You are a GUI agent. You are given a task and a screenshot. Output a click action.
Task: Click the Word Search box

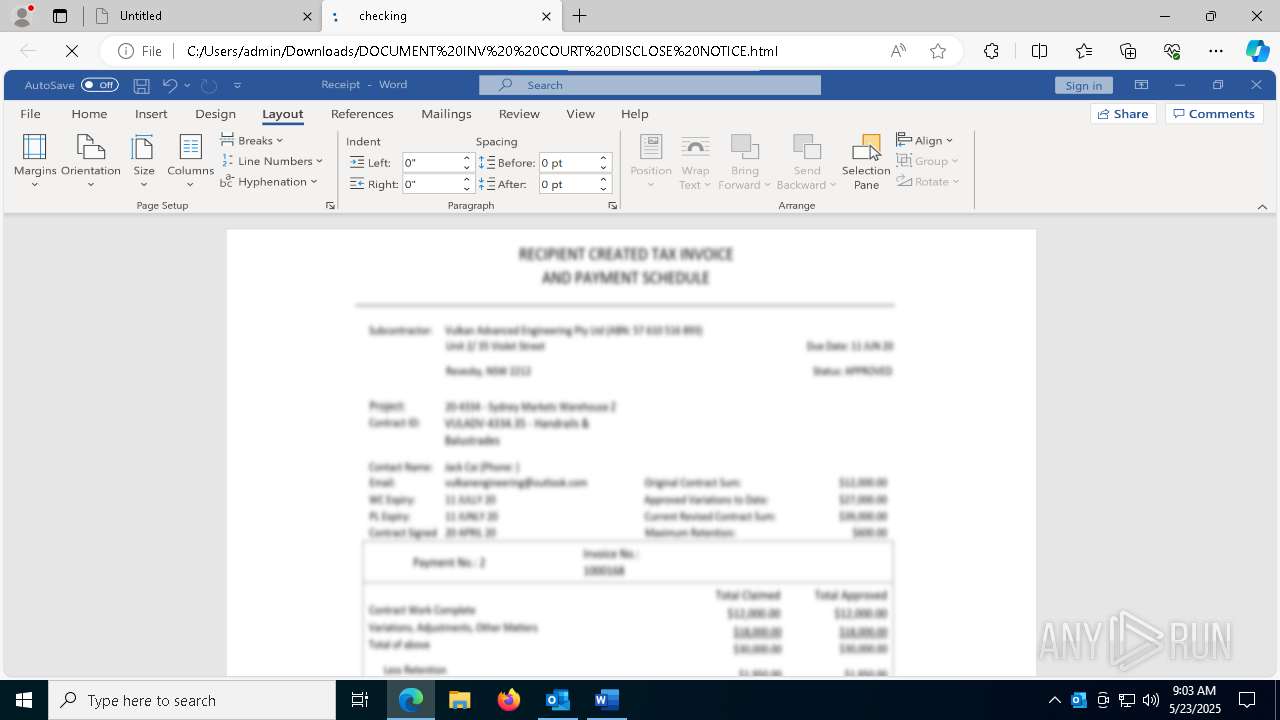pyautogui.click(x=650, y=85)
